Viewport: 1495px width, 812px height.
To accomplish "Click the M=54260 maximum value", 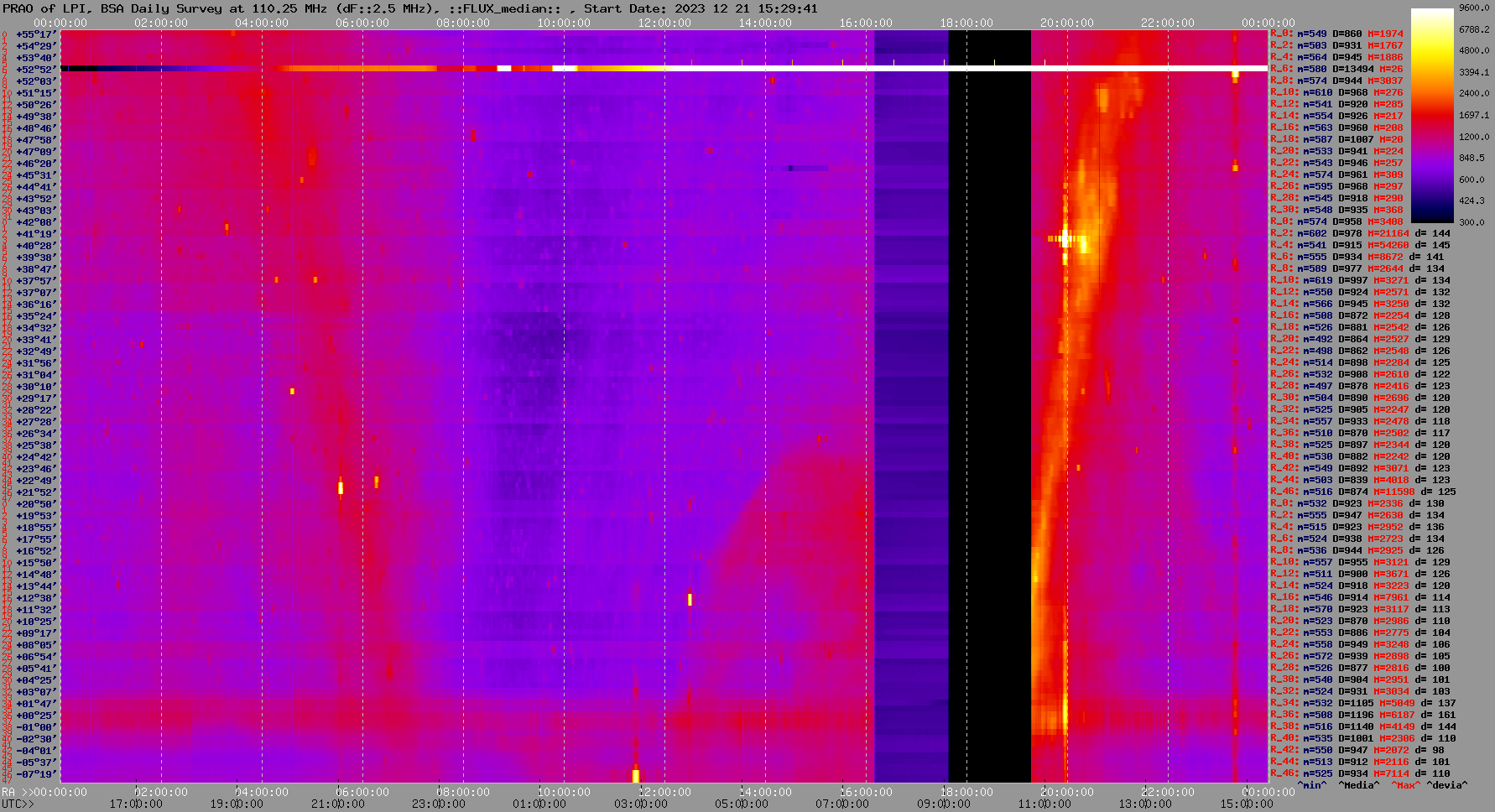I will point(1388,245).
